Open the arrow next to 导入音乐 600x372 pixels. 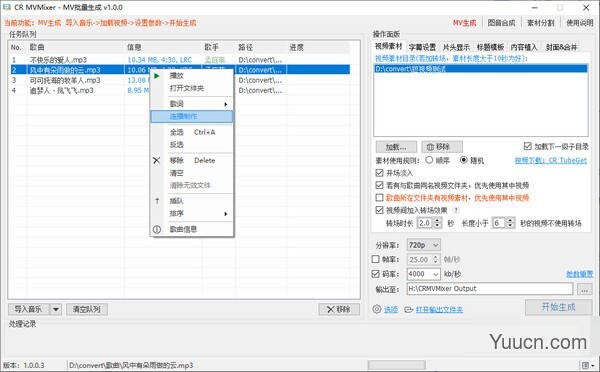56,309
